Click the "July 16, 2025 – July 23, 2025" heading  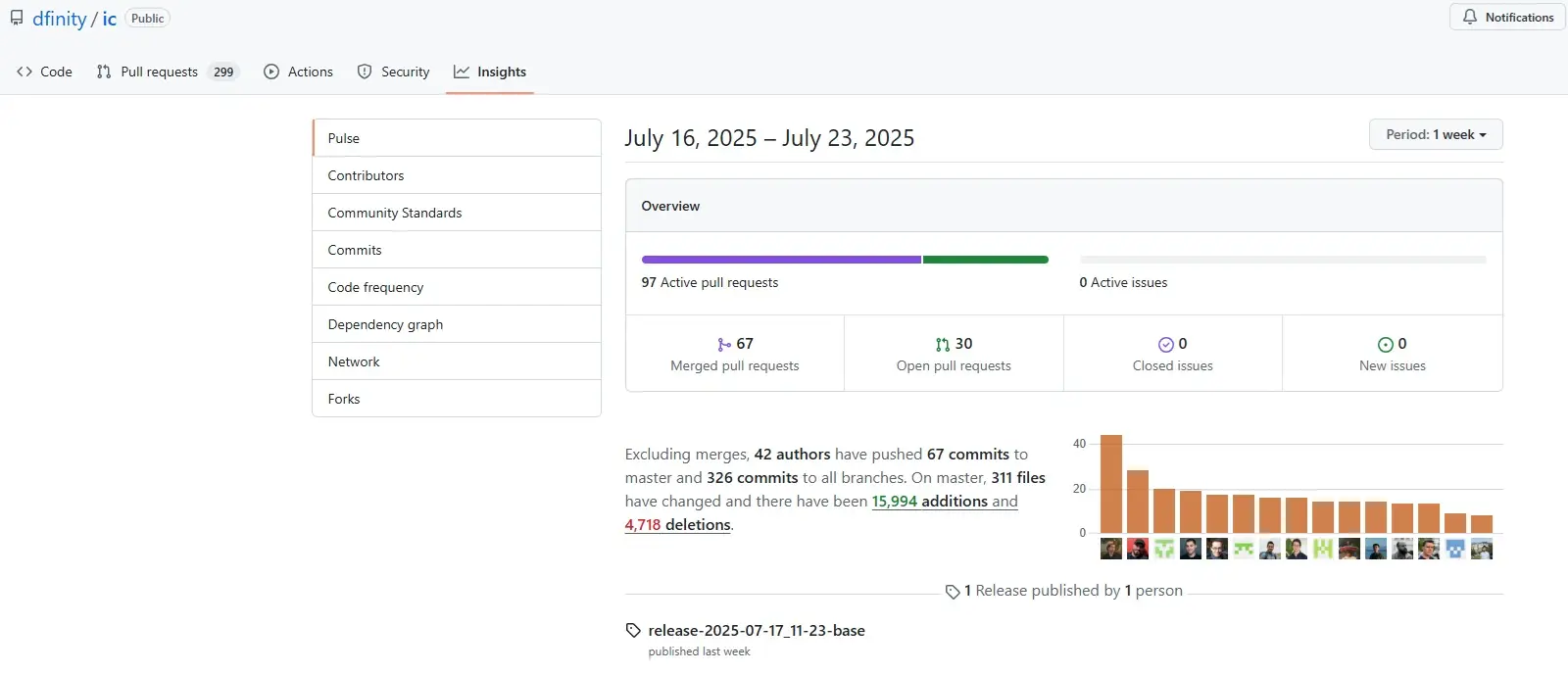pyautogui.click(x=769, y=138)
